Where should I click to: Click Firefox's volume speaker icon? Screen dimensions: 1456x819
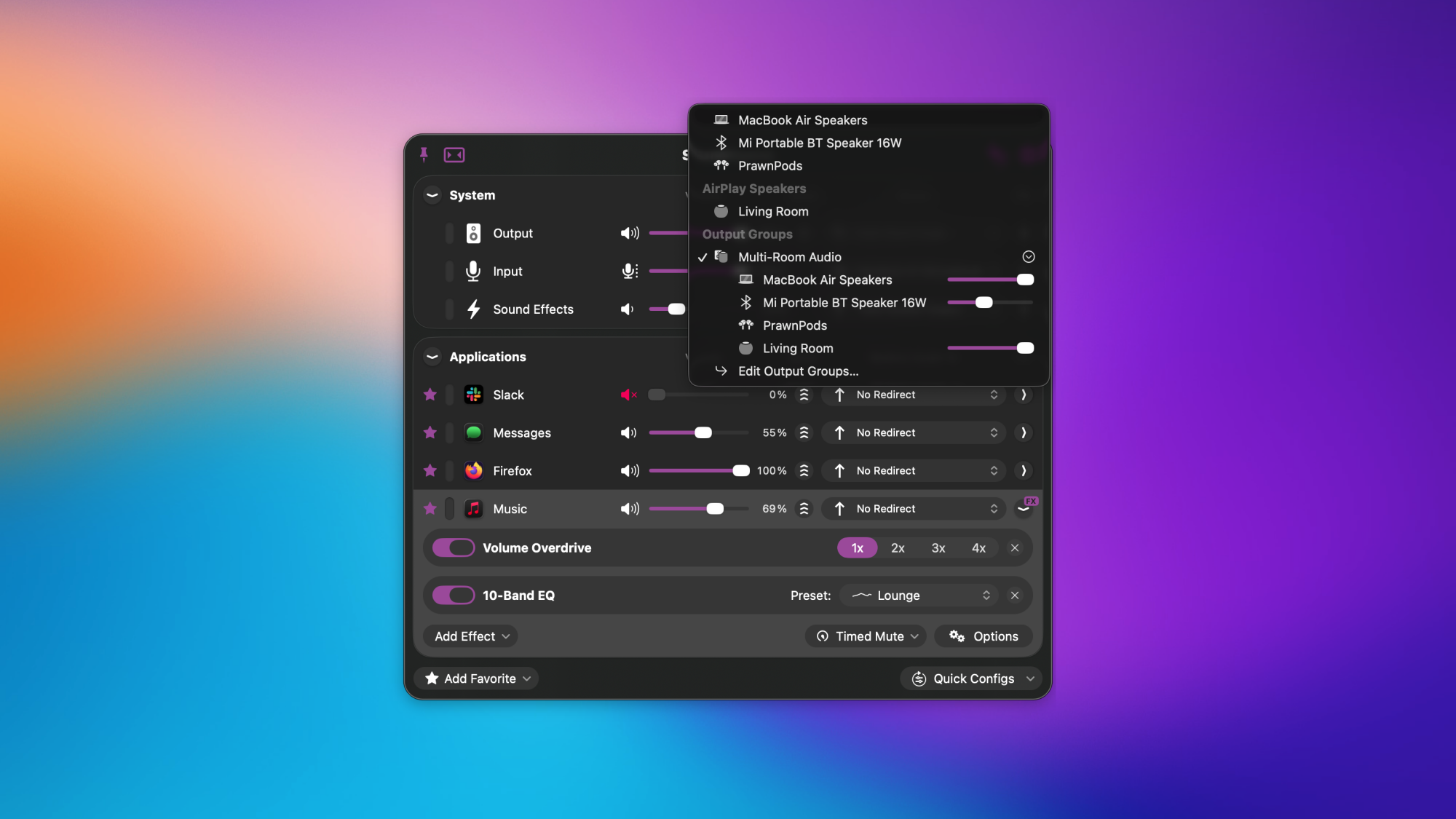[629, 471]
